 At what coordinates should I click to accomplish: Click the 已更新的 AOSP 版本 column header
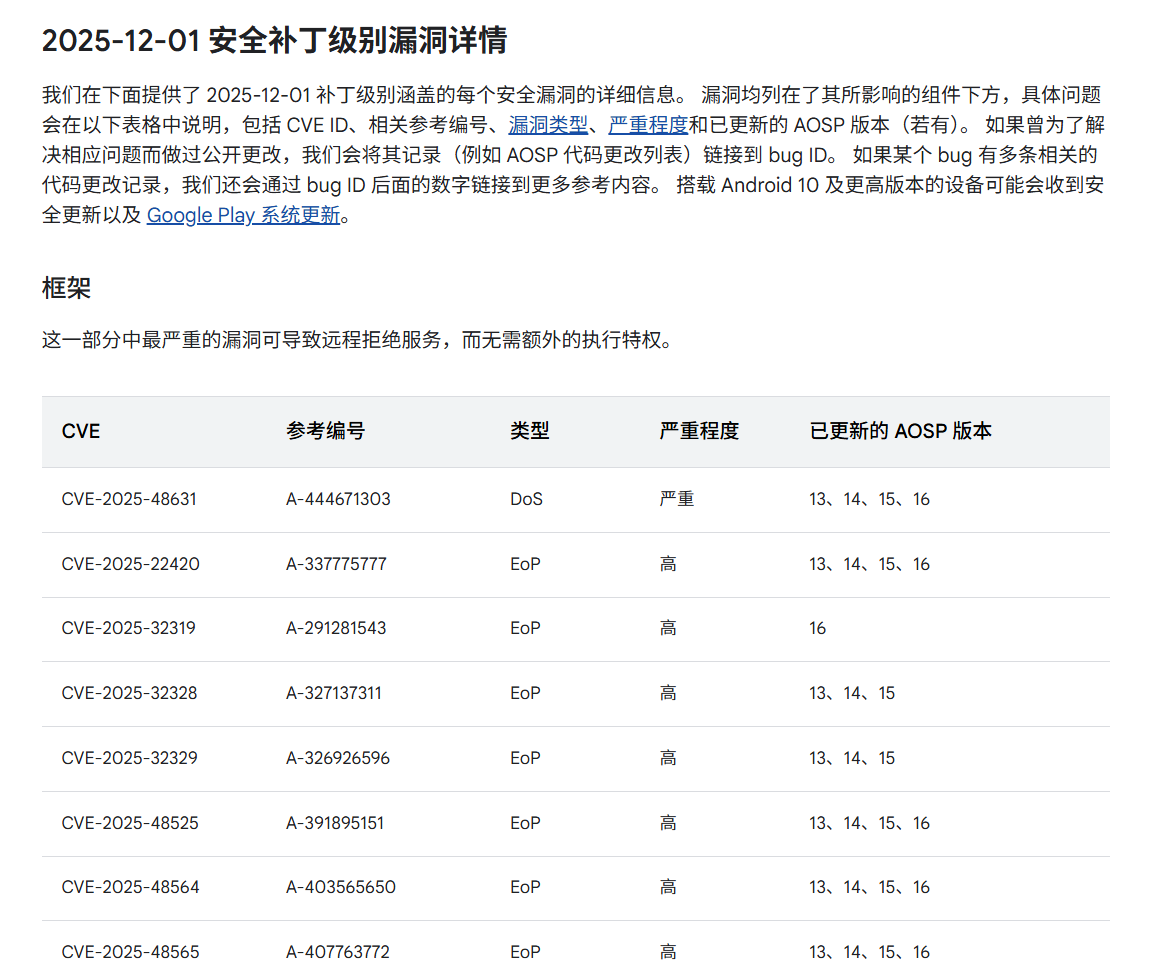coord(900,431)
